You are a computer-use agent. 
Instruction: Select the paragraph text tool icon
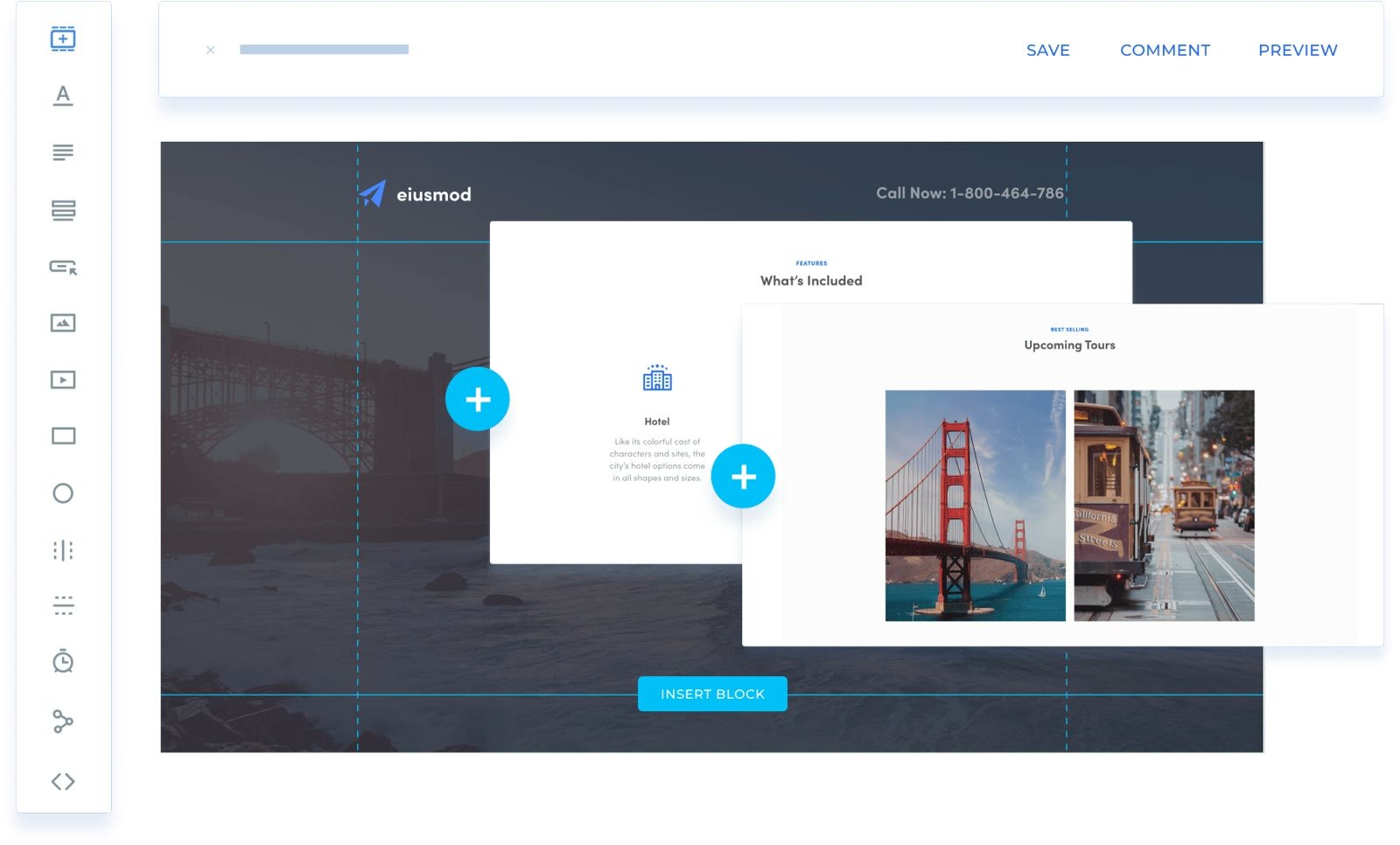[x=63, y=153]
